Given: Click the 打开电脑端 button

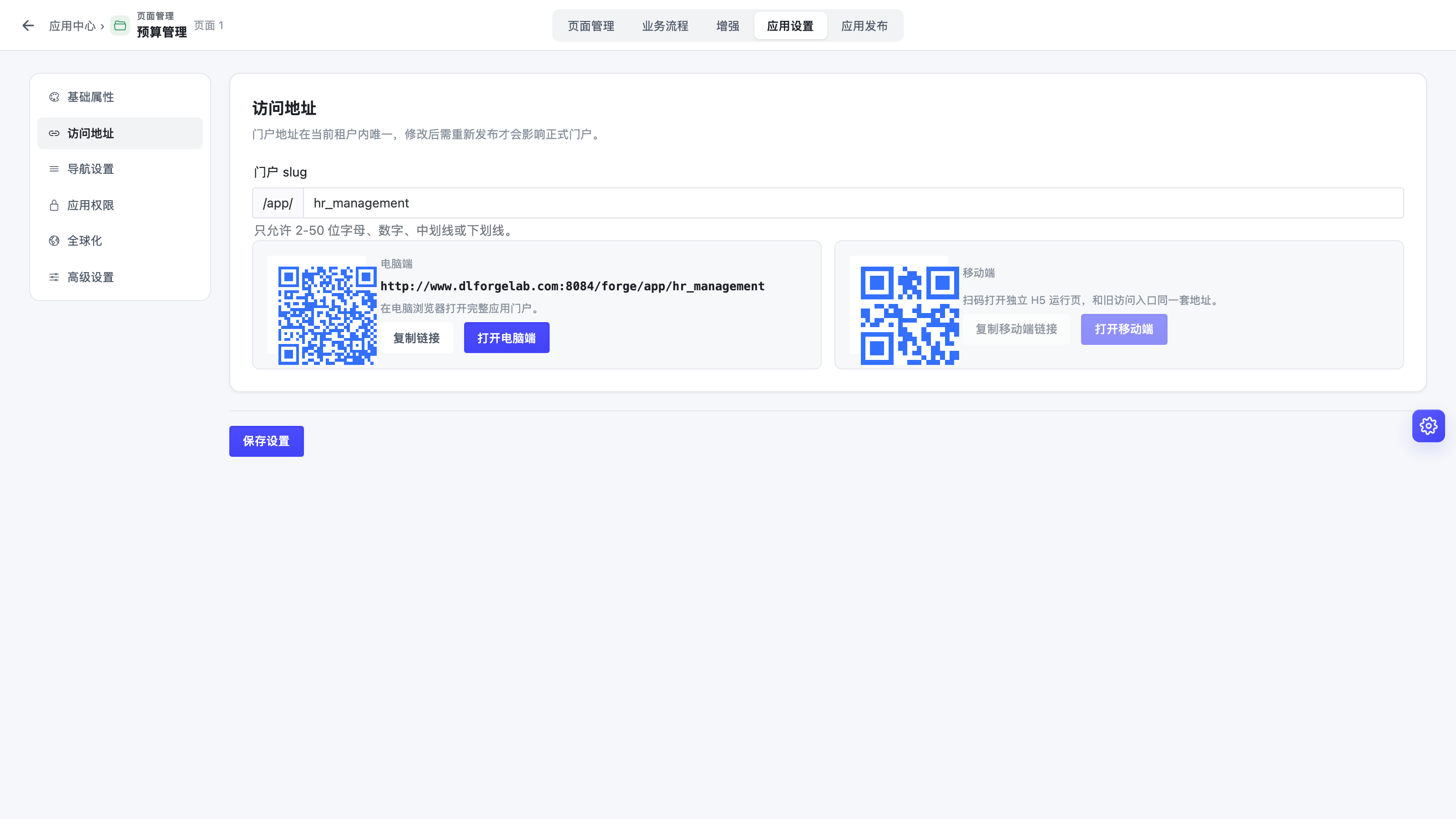Looking at the screenshot, I should [506, 338].
